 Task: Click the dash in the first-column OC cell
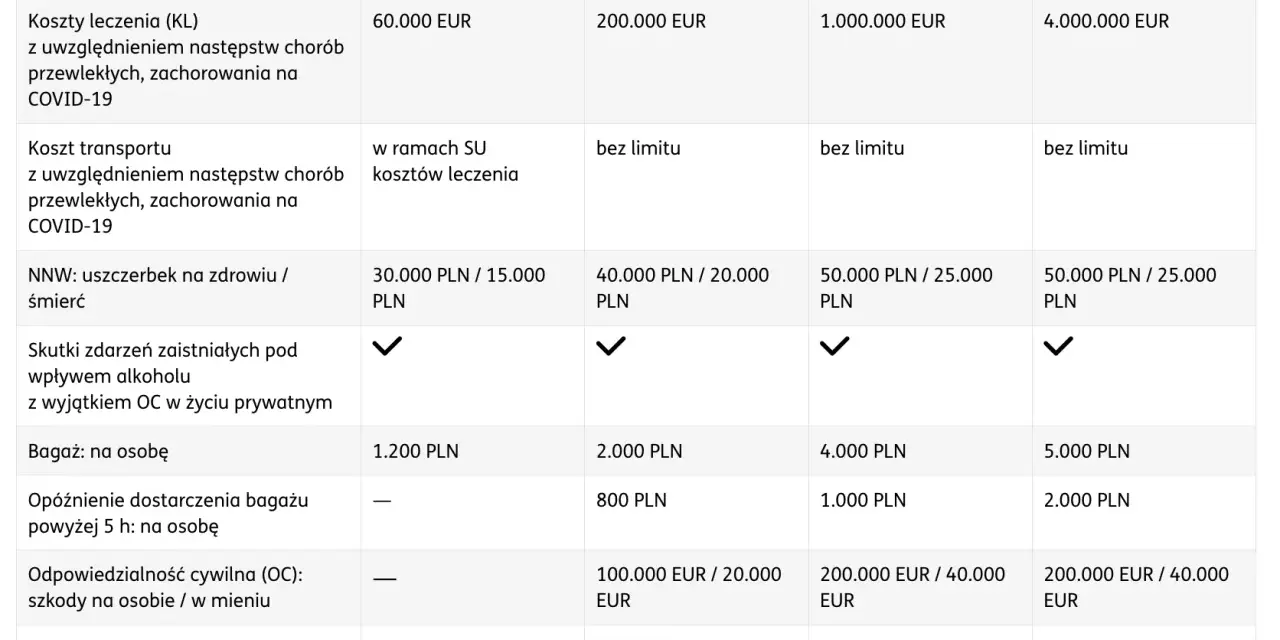point(384,577)
